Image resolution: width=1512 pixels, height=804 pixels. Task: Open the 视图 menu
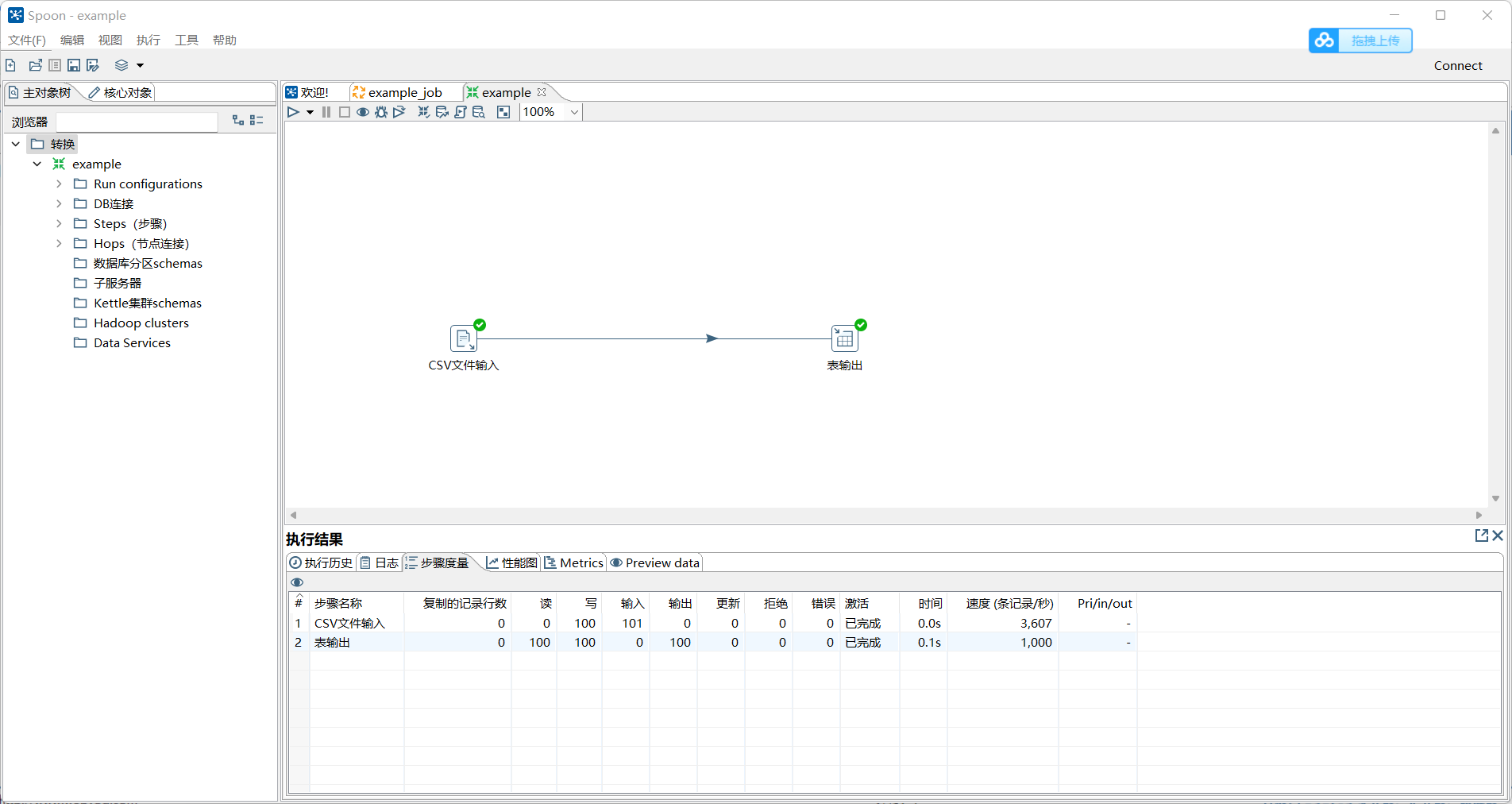click(x=110, y=40)
